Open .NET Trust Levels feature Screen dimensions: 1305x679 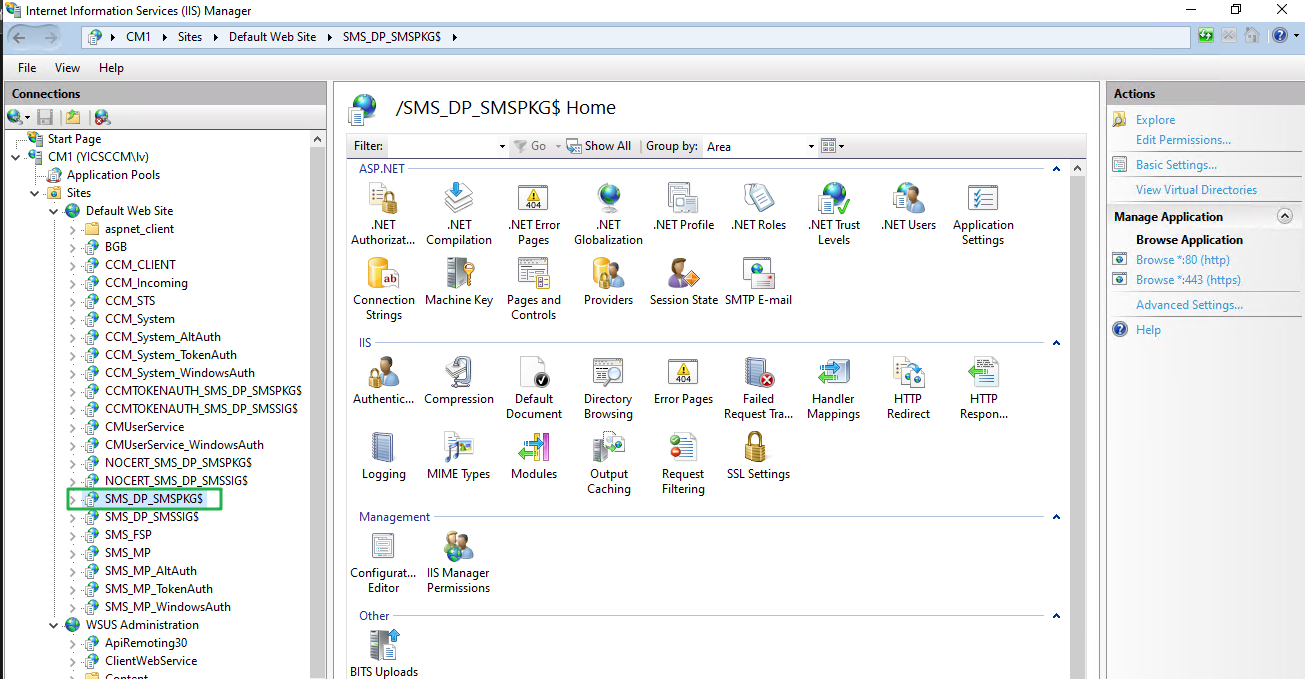click(x=833, y=214)
